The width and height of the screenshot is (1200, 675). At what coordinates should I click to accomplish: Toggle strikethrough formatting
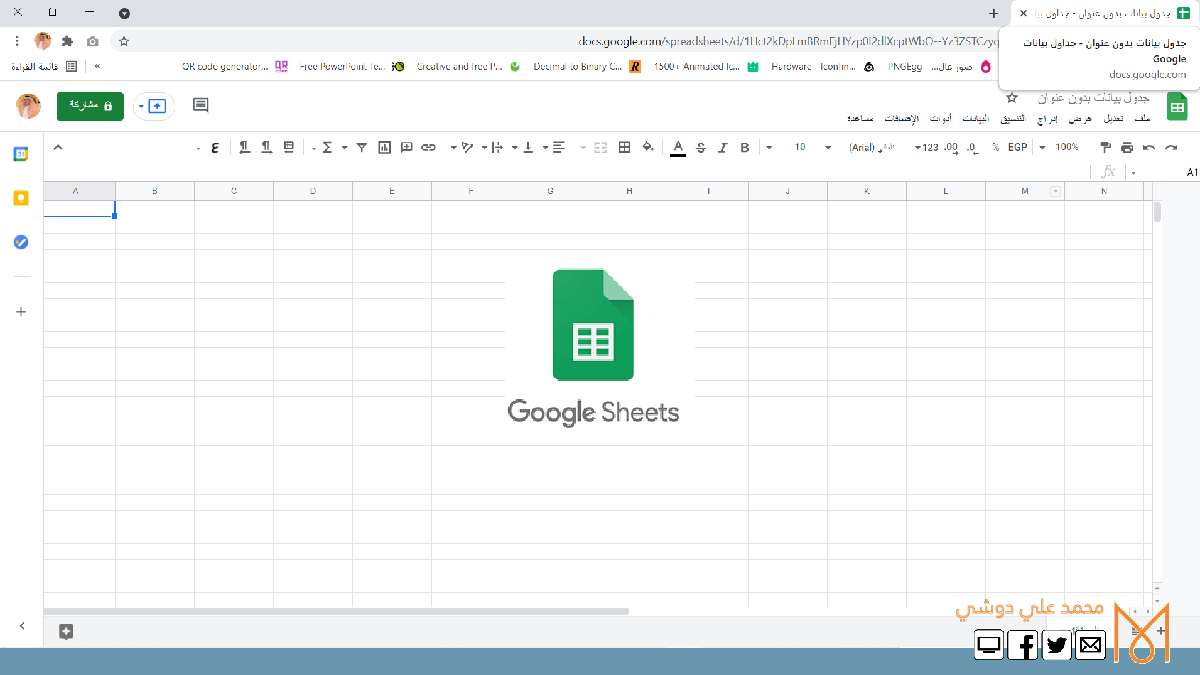[x=700, y=148]
